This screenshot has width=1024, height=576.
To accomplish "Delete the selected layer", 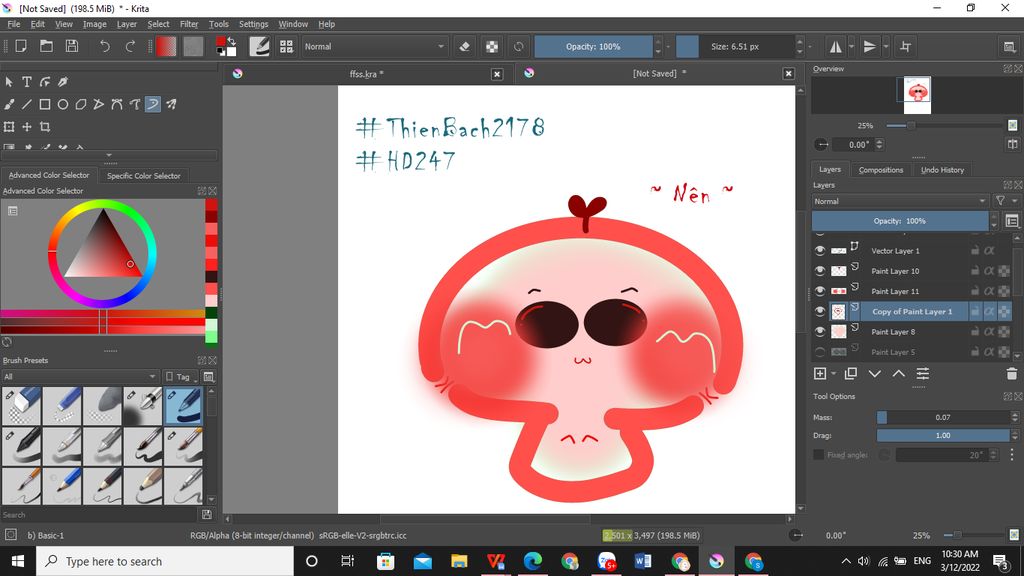I will [1012, 374].
